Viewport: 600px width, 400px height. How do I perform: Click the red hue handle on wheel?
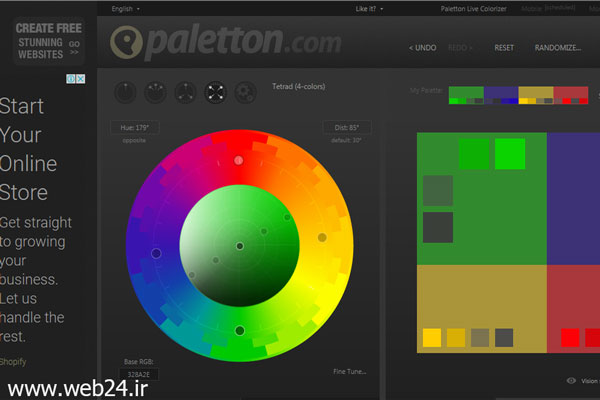238,160
